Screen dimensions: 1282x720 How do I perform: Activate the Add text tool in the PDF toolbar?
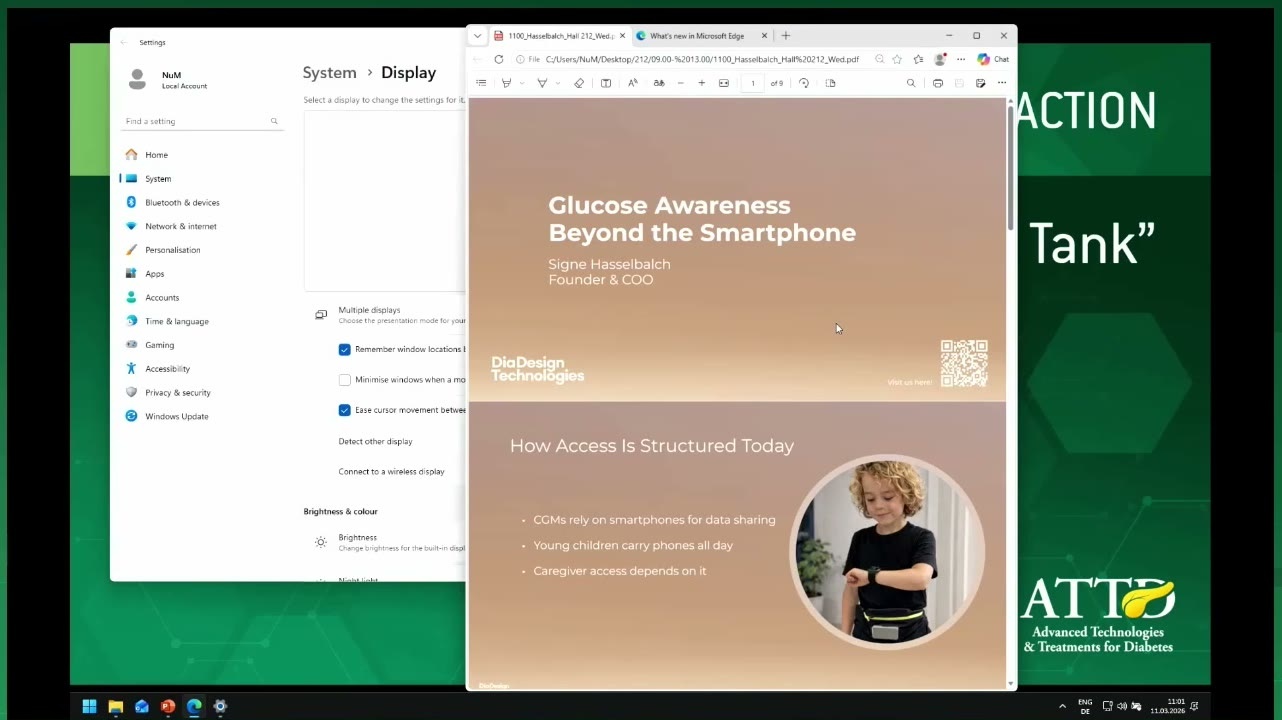606,83
